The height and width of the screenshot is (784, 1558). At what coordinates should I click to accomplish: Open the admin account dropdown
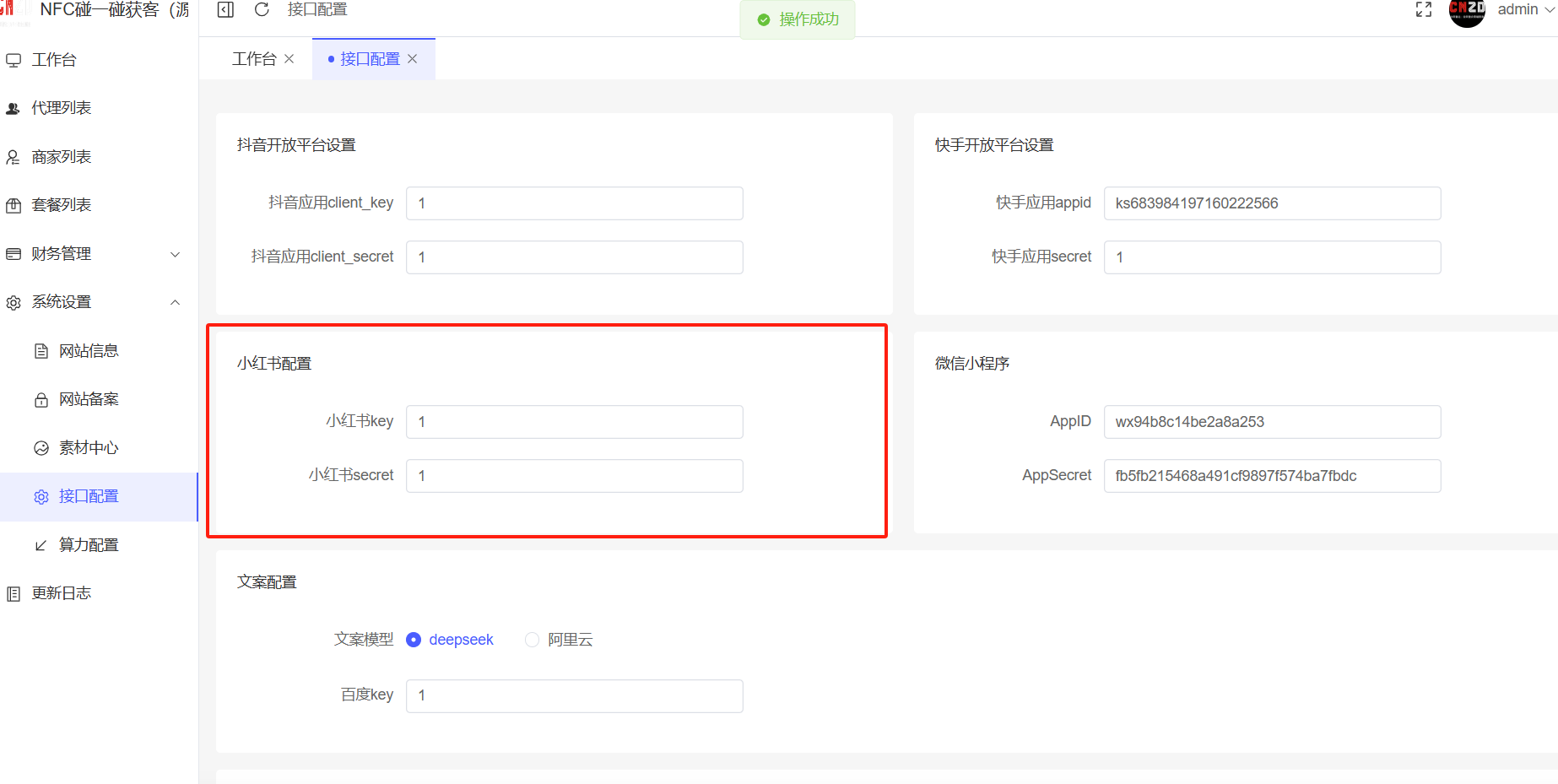tap(1526, 10)
